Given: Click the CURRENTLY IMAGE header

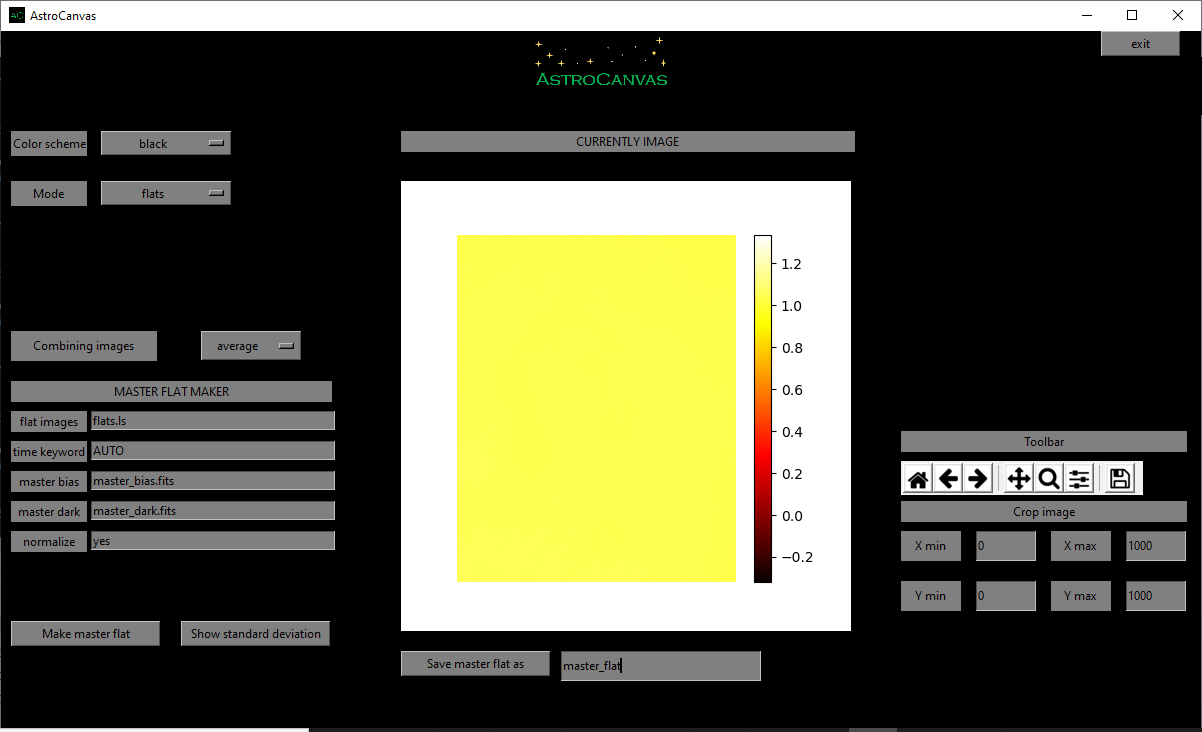Looking at the screenshot, I should [x=628, y=141].
